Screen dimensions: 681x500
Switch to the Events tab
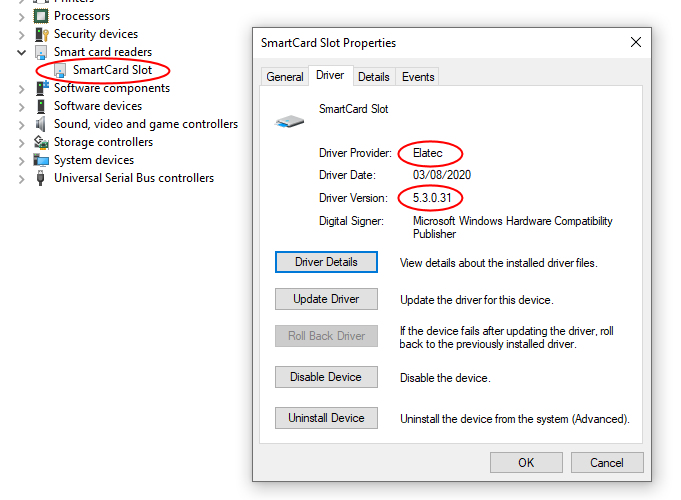pyautogui.click(x=418, y=77)
